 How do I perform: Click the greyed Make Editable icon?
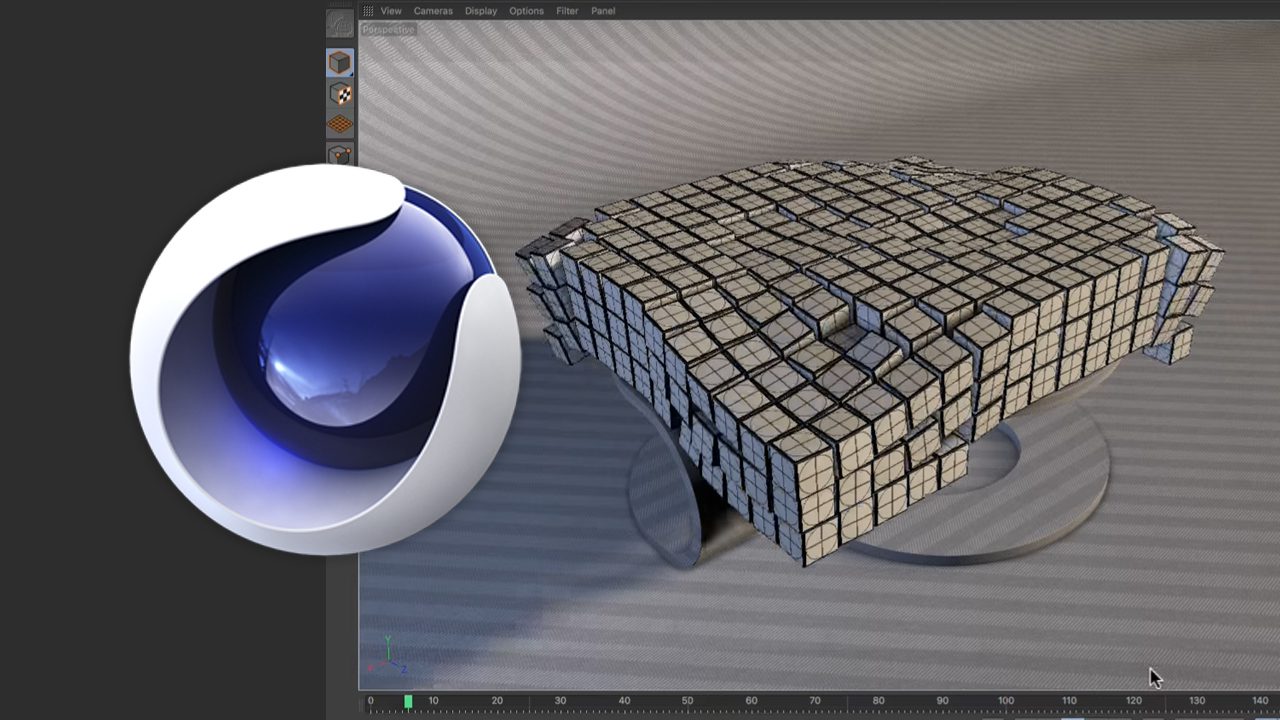click(x=340, y=23)
